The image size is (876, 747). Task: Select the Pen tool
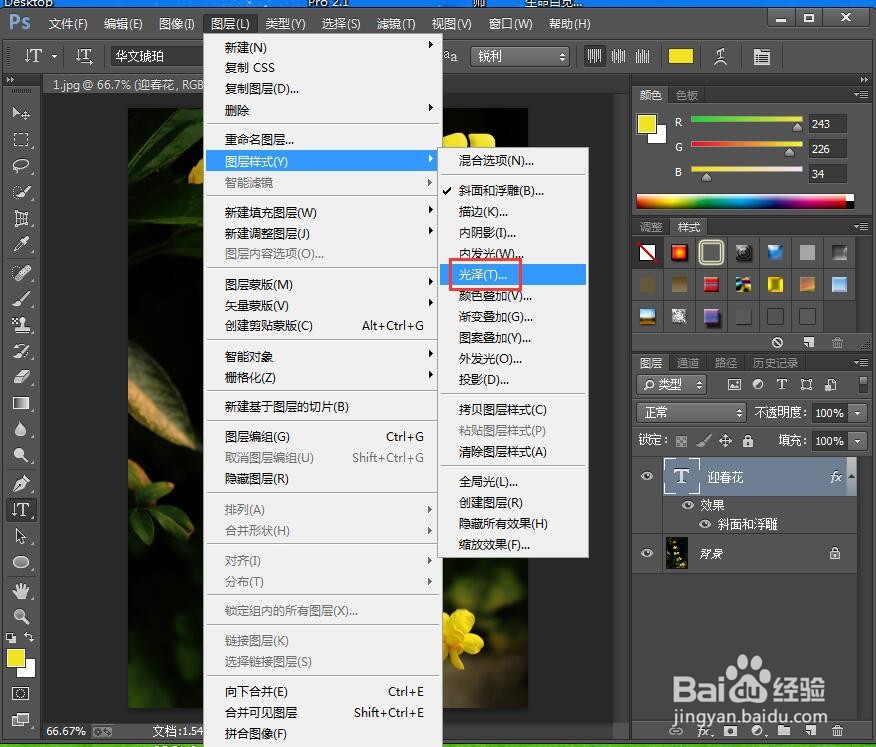(21, 483)
